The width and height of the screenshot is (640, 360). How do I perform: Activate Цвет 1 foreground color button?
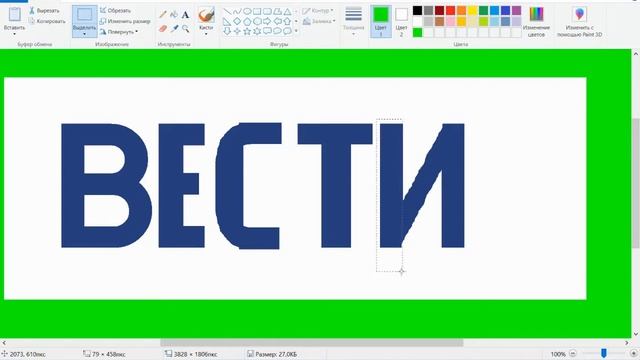[x=380, y=22]
